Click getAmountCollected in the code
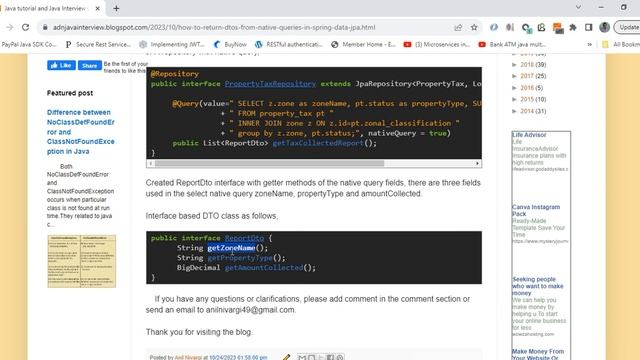 tap(264, 268)
